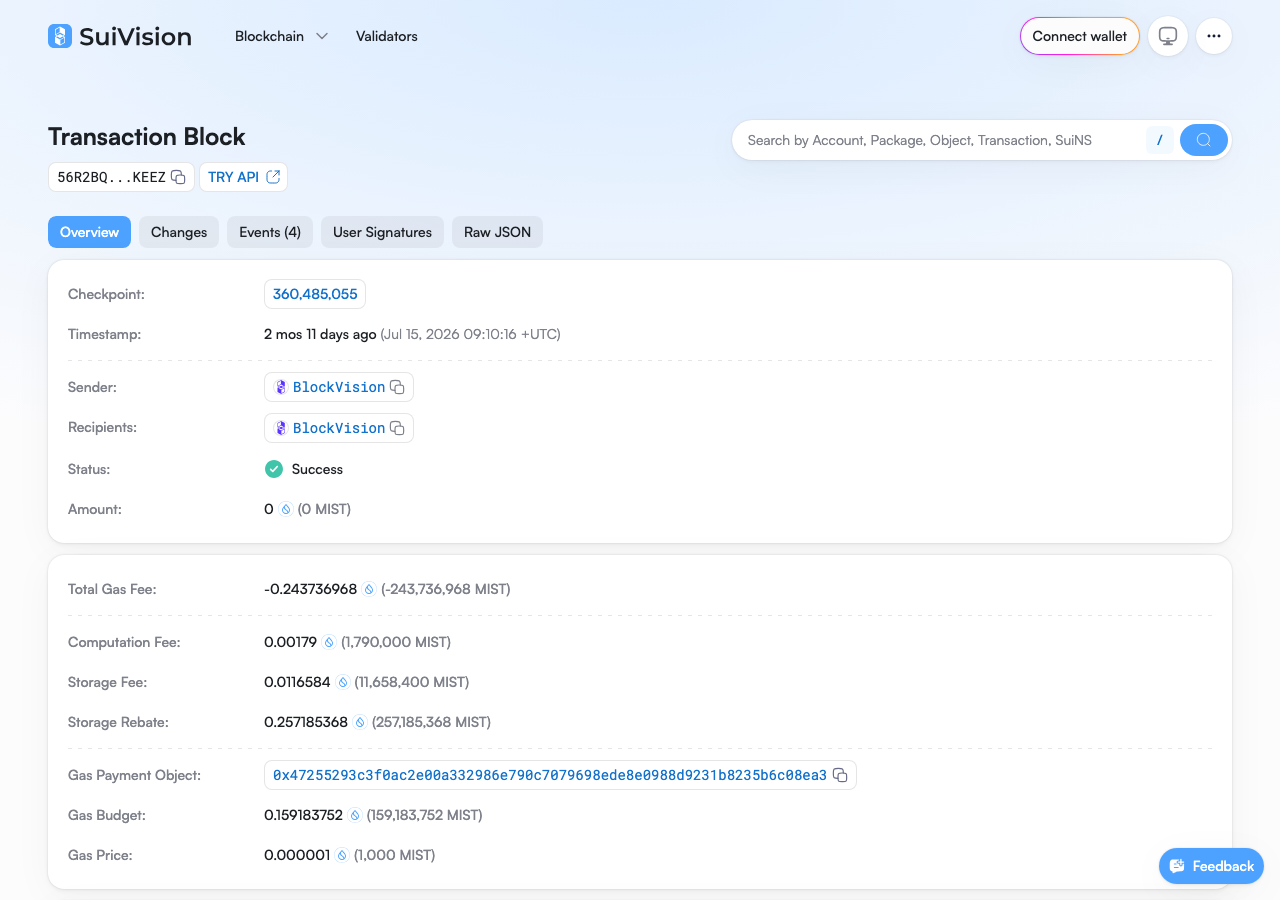Open the three-dots more options menu
This screenshot has width=1280, height=900.
(1214, 36)
